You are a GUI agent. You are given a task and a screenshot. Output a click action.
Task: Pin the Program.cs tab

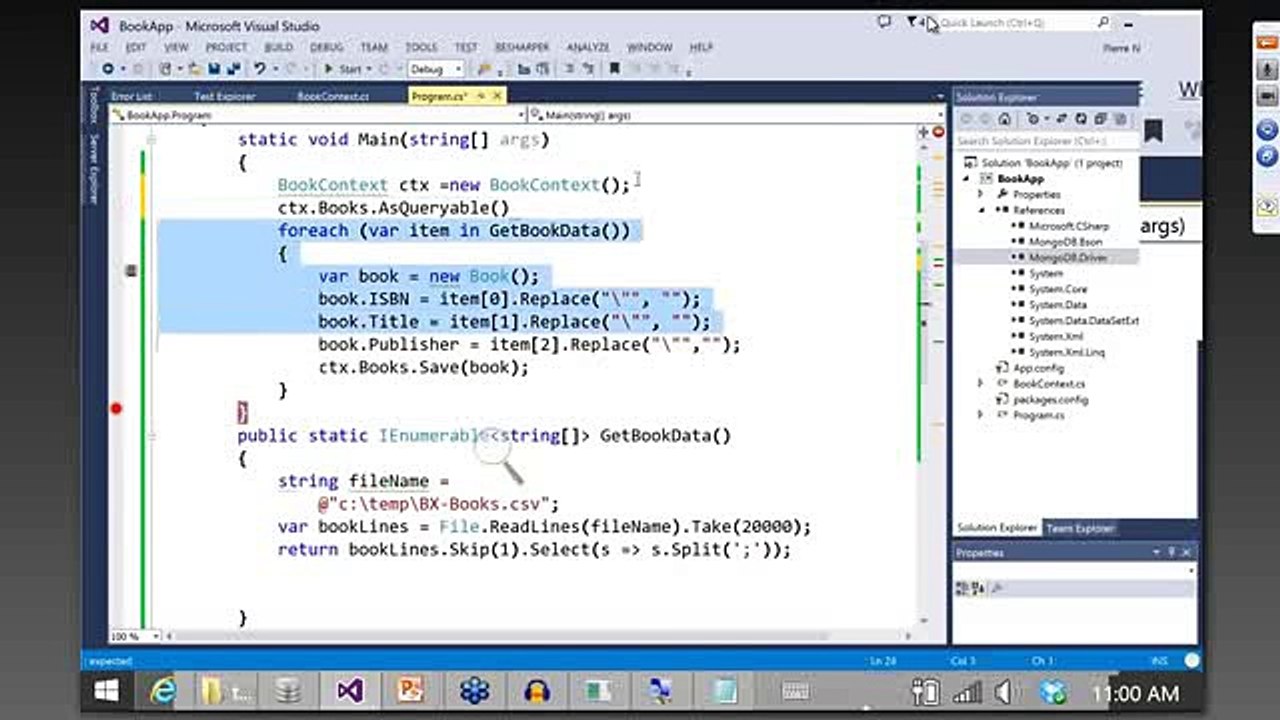coord(480,96)
